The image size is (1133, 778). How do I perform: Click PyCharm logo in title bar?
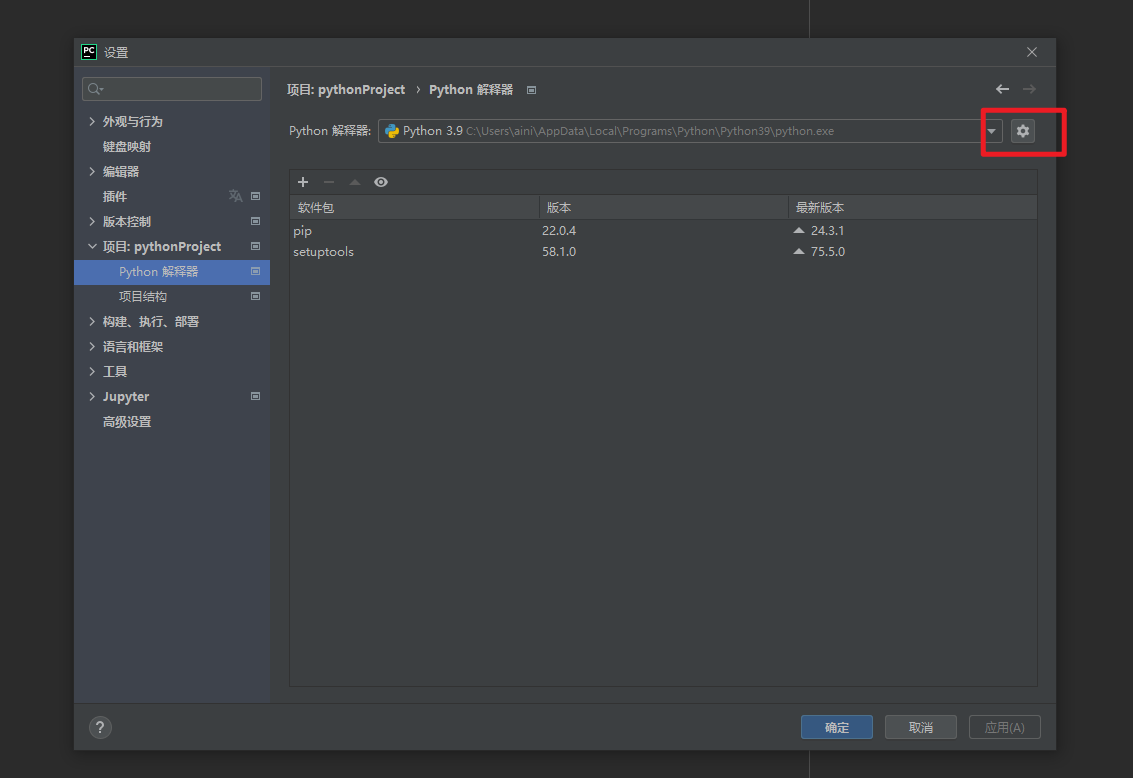(x=89, y=52)
